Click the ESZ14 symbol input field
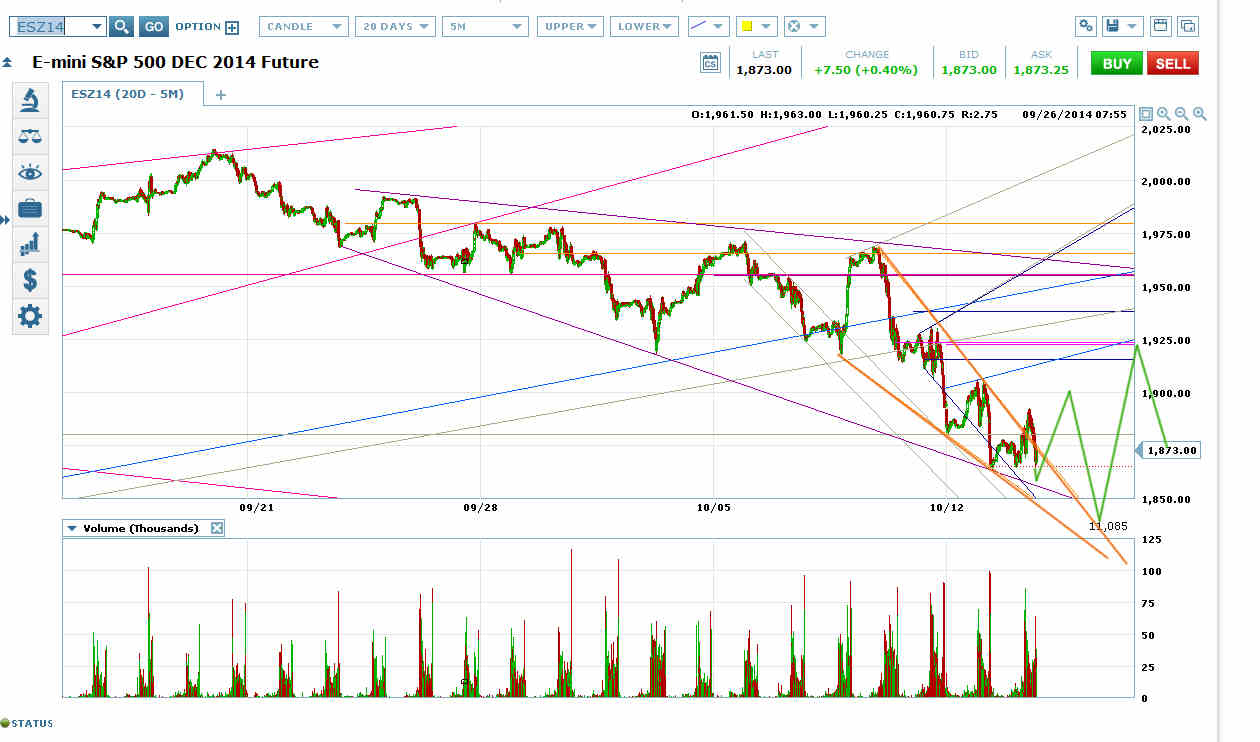The width and height of the screenshot is (1260, 742). (x=52, y=27)
